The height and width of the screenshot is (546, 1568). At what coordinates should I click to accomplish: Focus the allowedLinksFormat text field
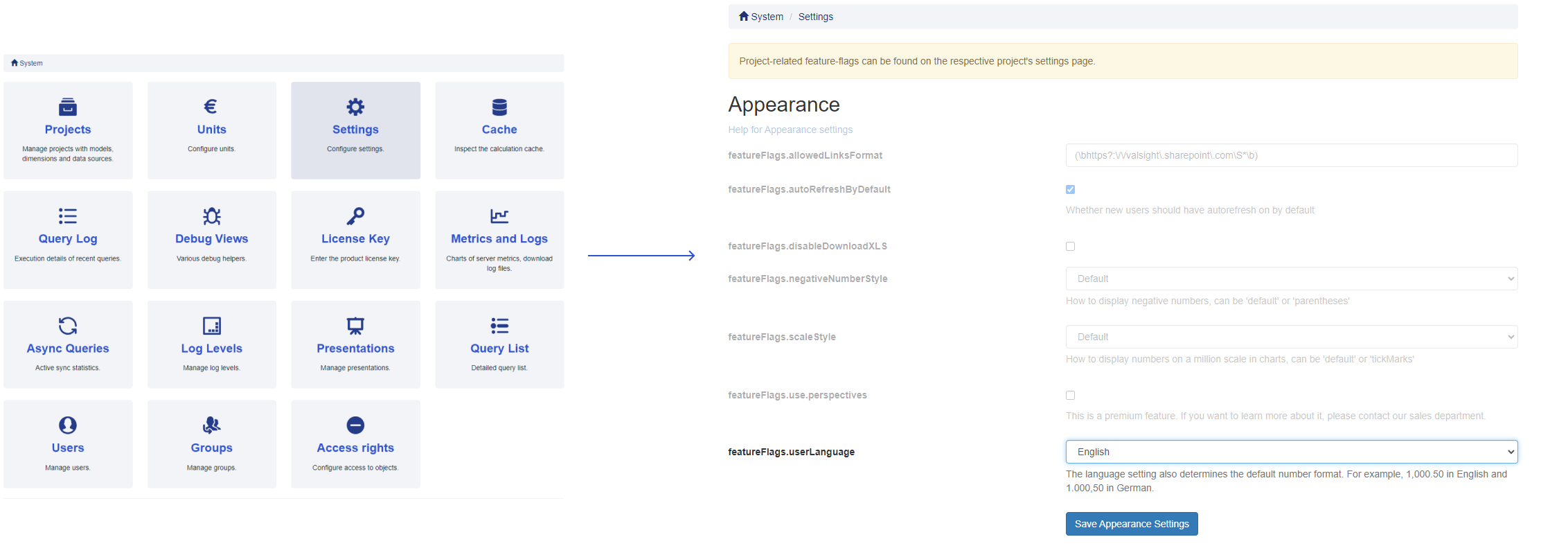(1291, 155)
